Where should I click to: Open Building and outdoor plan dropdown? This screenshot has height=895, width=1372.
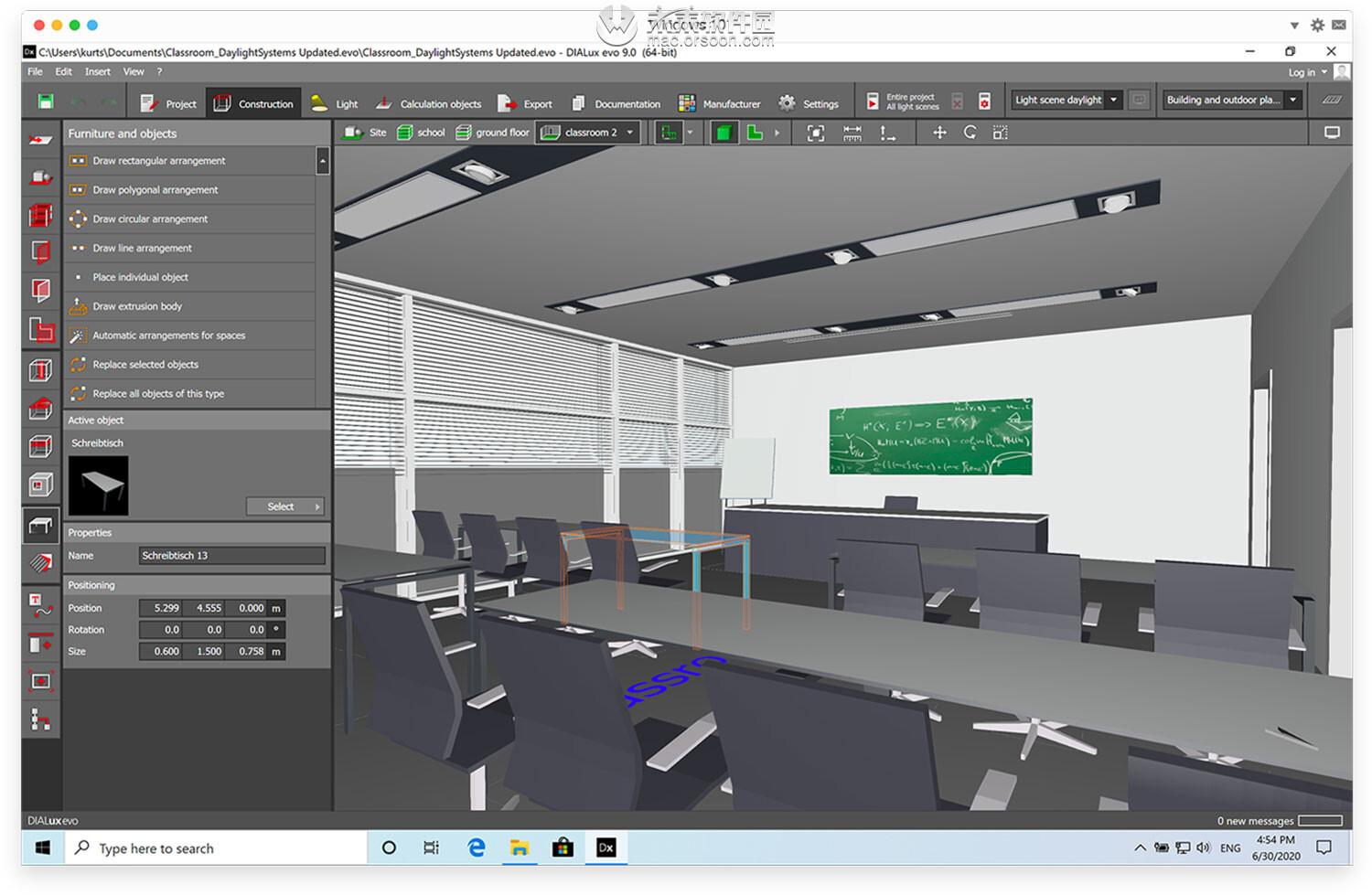click(x=1292, y=100)
